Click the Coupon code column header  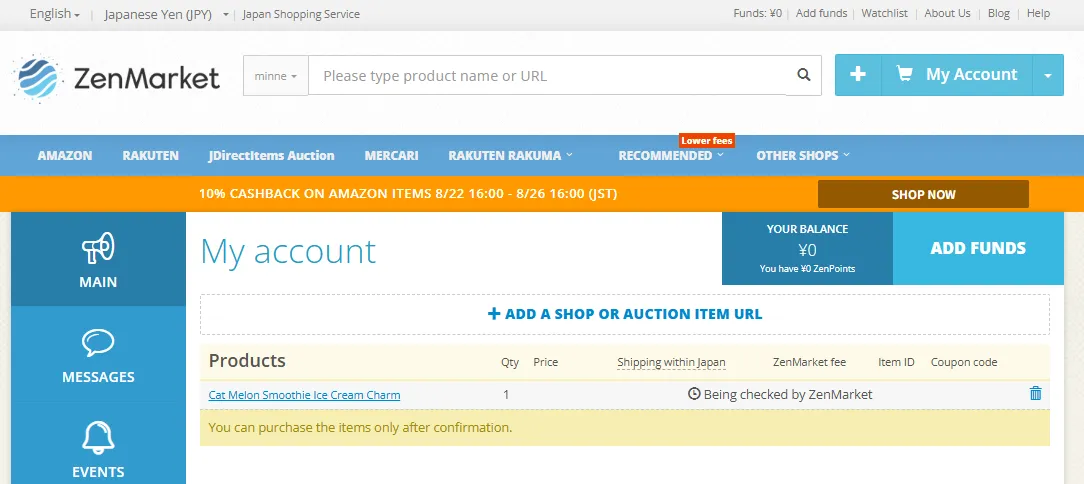point(964,362)
